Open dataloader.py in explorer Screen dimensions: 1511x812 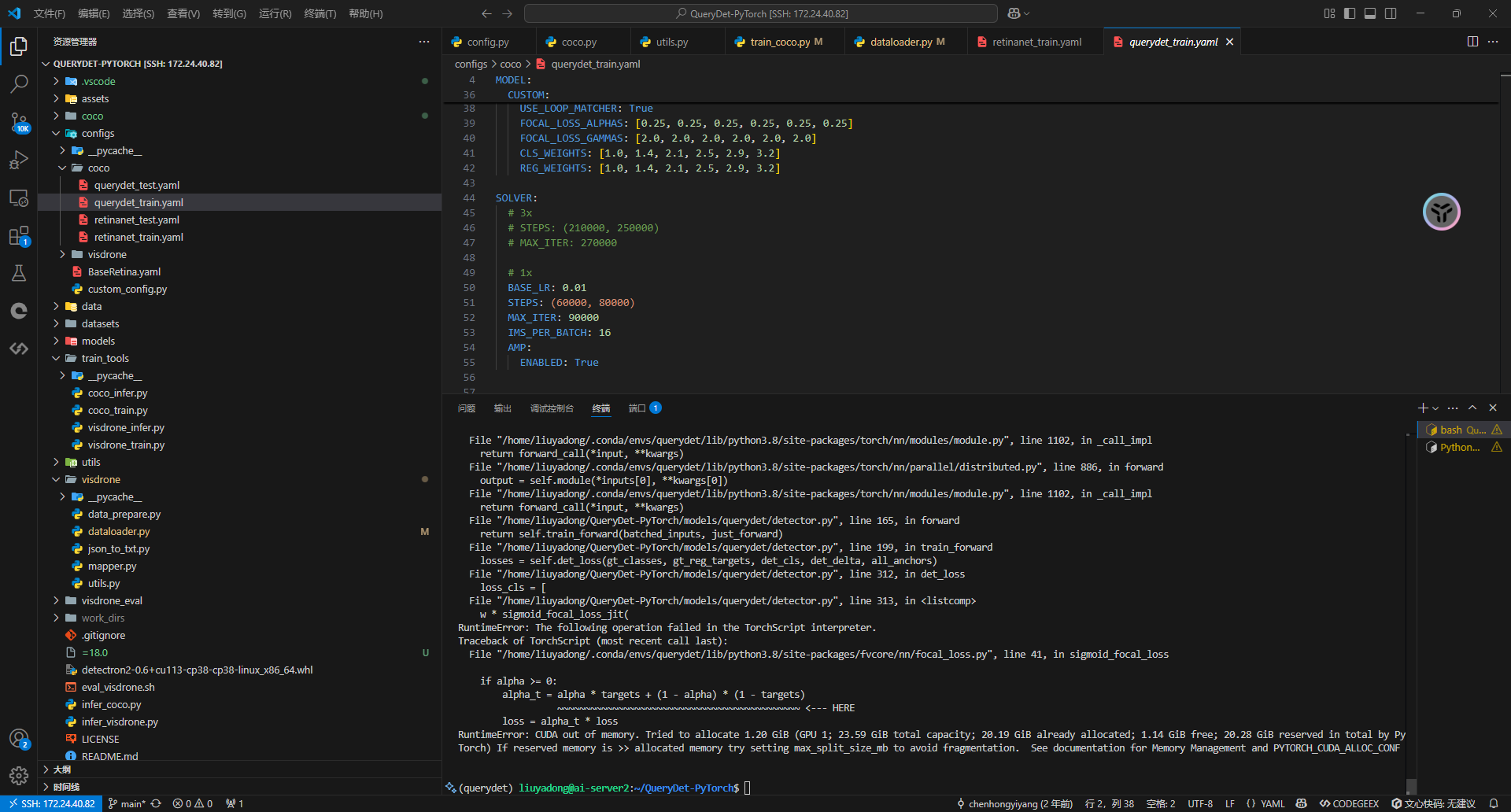240,531
